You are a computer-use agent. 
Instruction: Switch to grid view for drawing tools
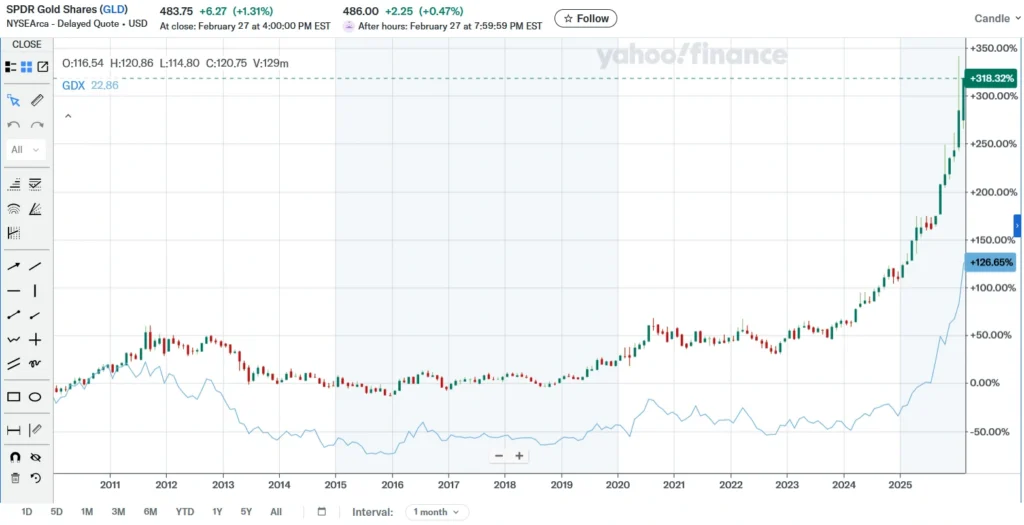coord(27,67)
